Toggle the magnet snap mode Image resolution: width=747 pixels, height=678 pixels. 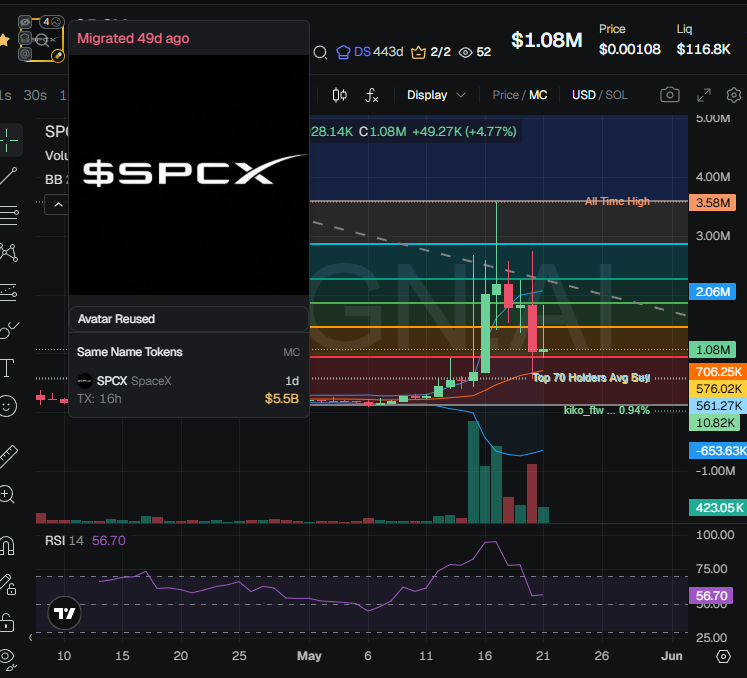tap(8, 546)
